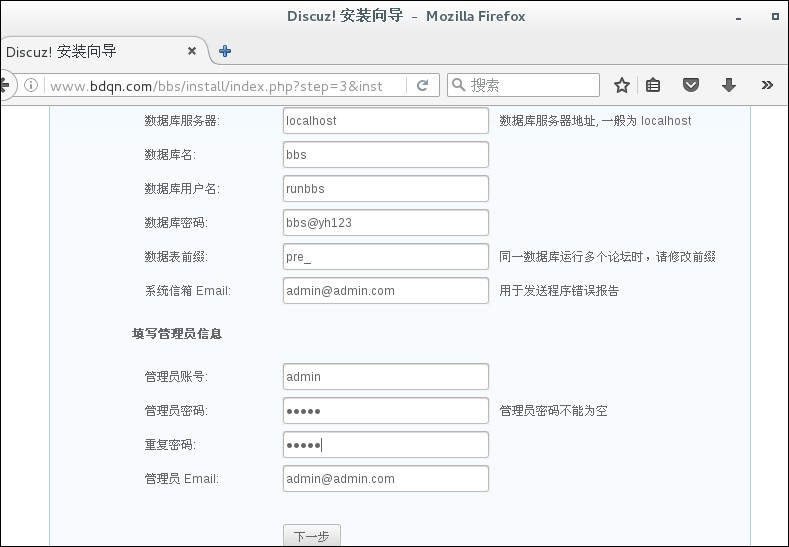
Task: Open the downloads arrow icon
Action: (729, 85)
